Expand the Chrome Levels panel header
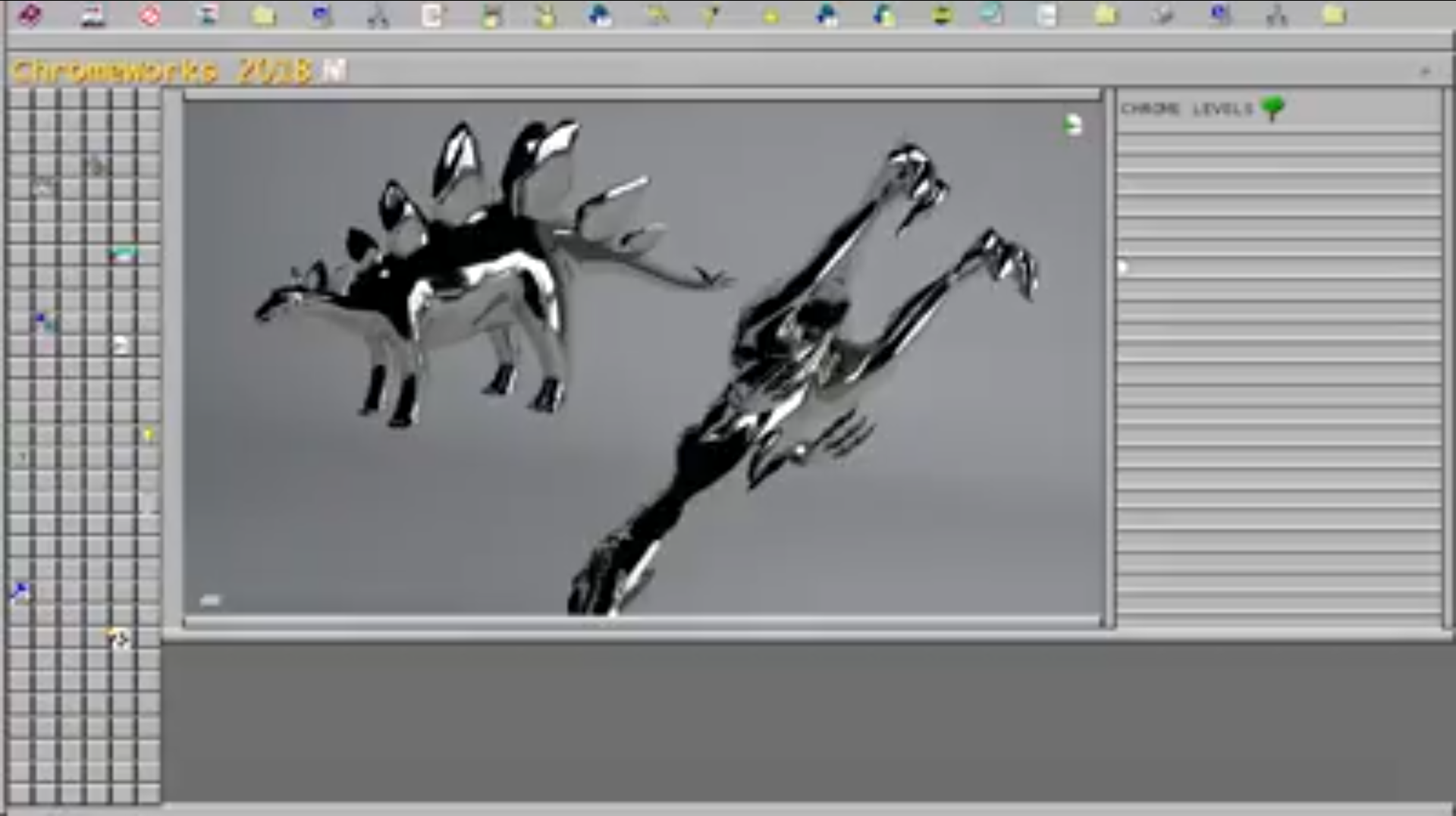This screenshot has width=1456, height=816. pyautogui.click(x=1186, y=109)
